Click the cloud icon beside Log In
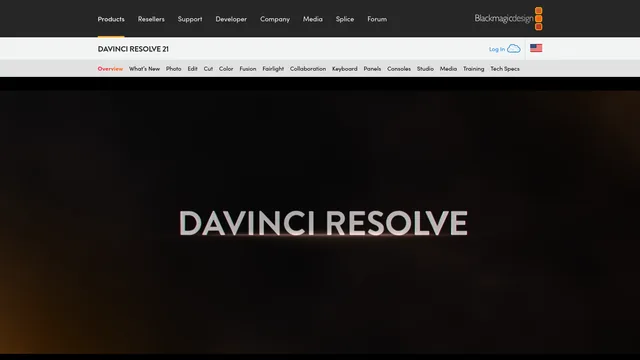 tap(513, 49)
